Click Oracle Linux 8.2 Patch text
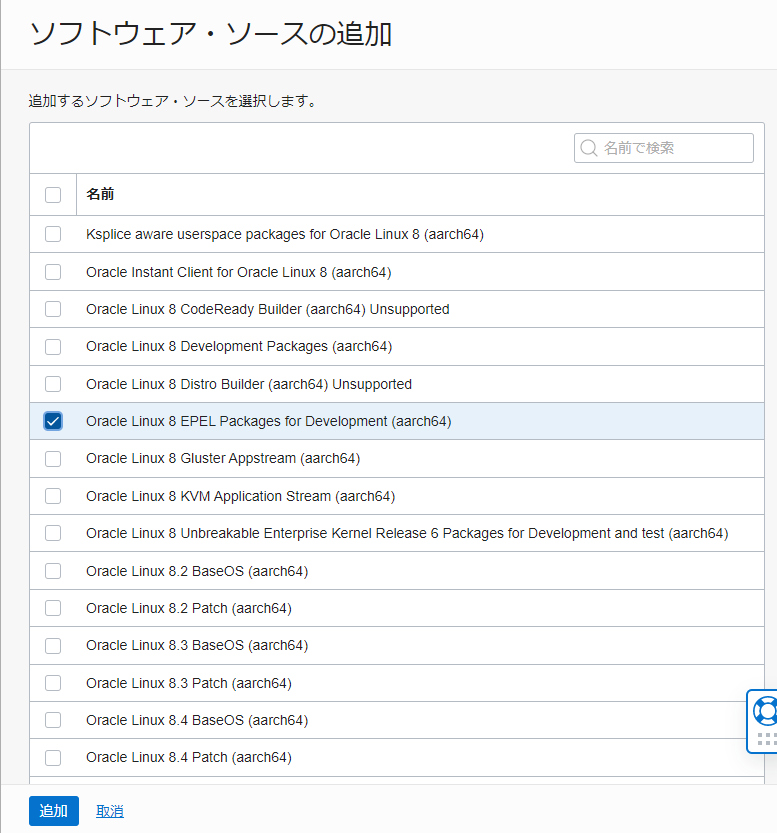Image resolution: width=777 pixels, height=833 pixels. pyautogui.click(x=189, y=608)
